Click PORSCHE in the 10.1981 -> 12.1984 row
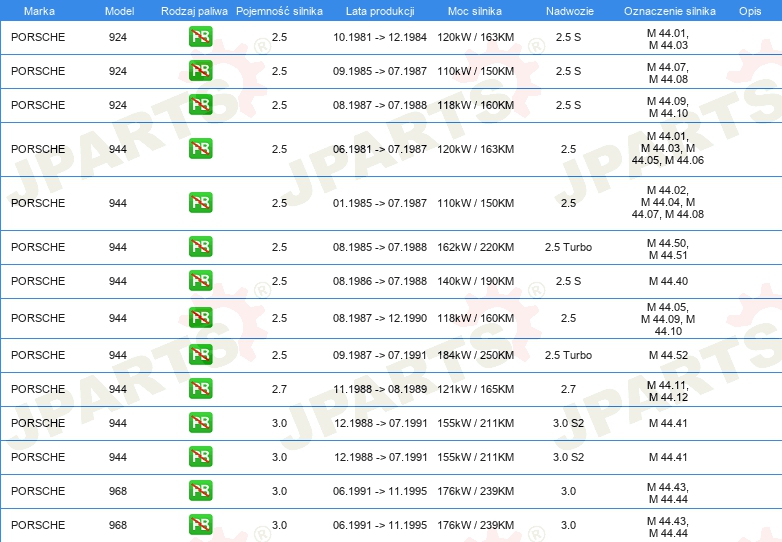 point(38,37)
